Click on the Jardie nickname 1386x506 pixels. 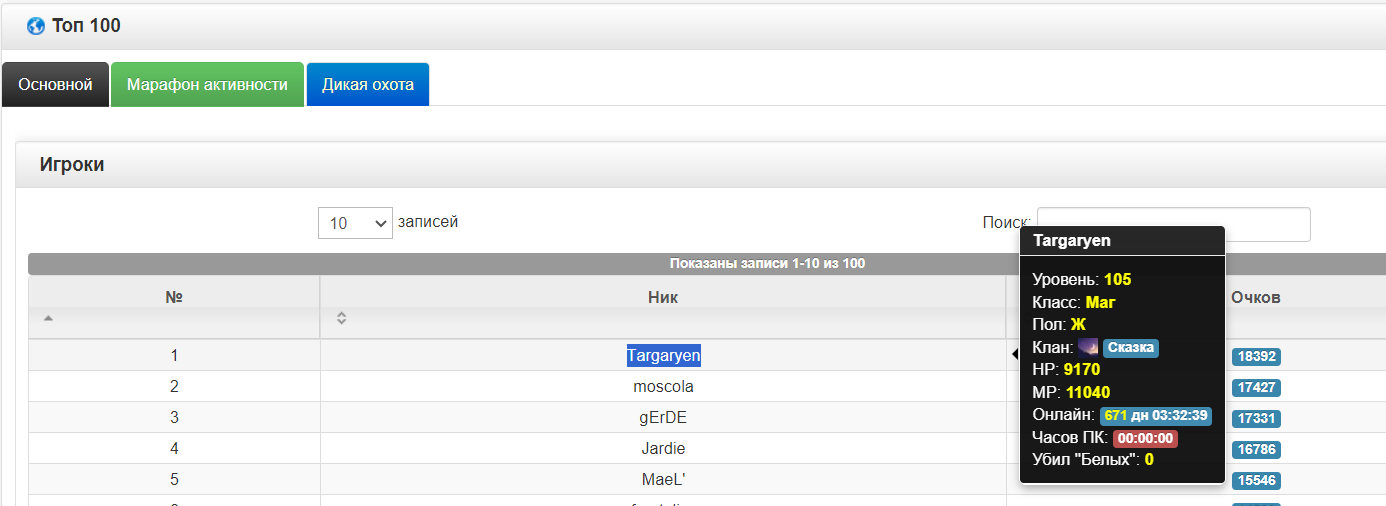point(663,448)
